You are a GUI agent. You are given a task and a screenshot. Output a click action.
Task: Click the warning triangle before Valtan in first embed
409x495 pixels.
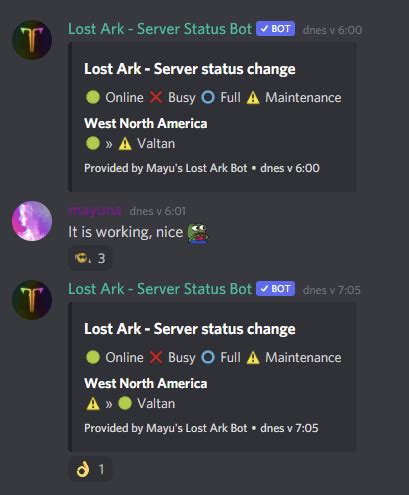click(x=125, y=144)
